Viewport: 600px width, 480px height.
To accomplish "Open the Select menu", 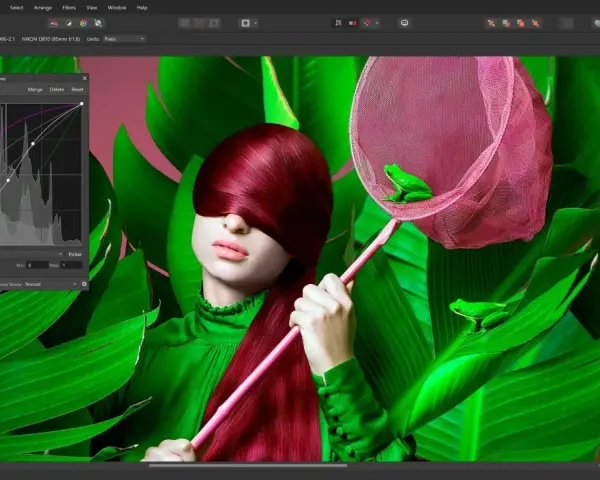I will tap(16, 8).
